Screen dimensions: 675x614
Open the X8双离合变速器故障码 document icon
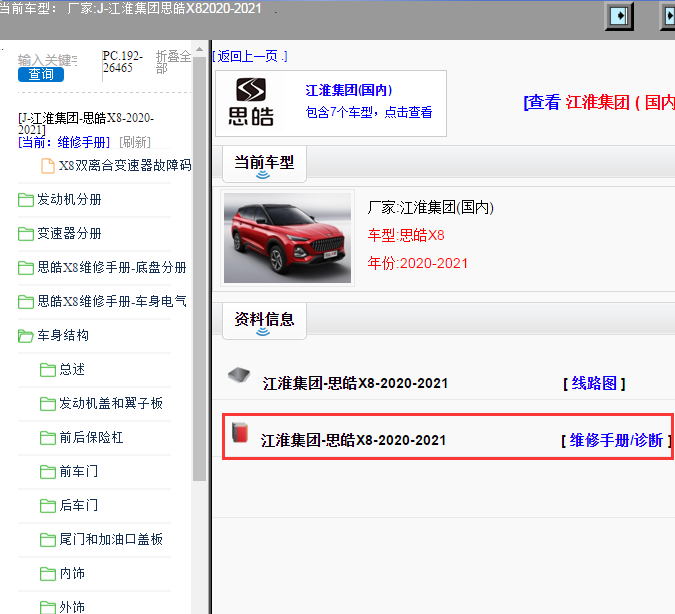coord(48,165)
